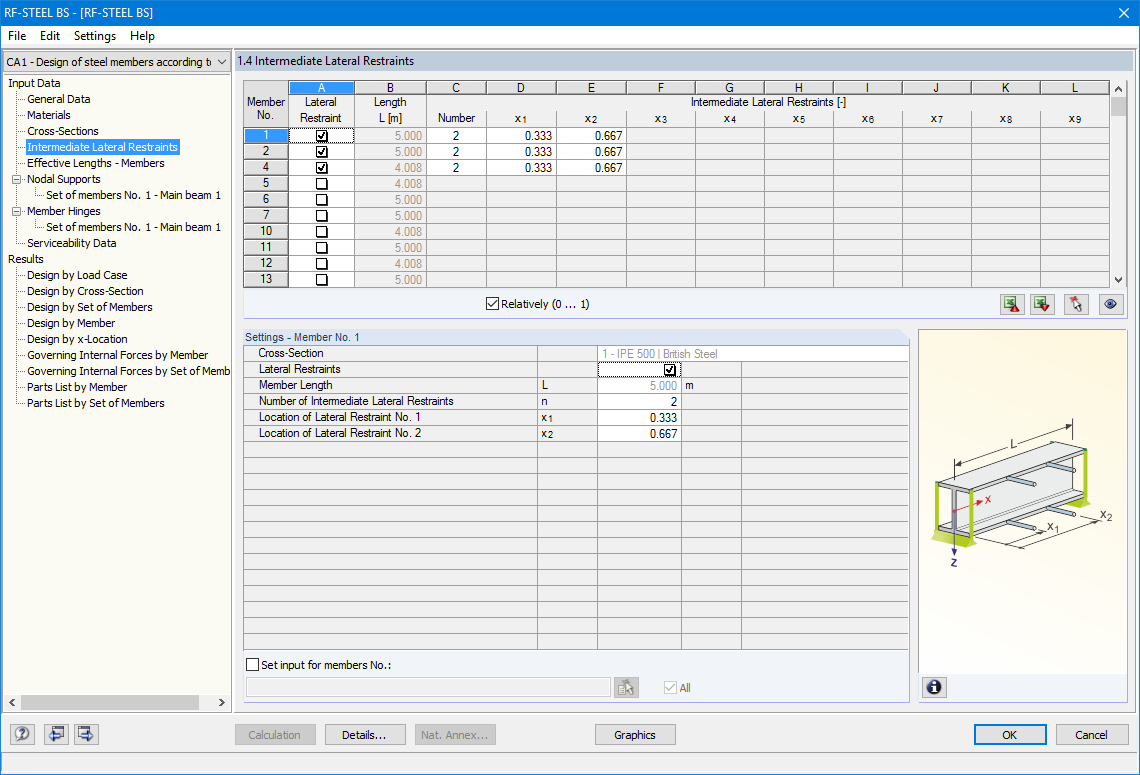Toggle lateral restraint for member 1
Viewport: 1140px width, 775px height.
click(x=321, y=136)
